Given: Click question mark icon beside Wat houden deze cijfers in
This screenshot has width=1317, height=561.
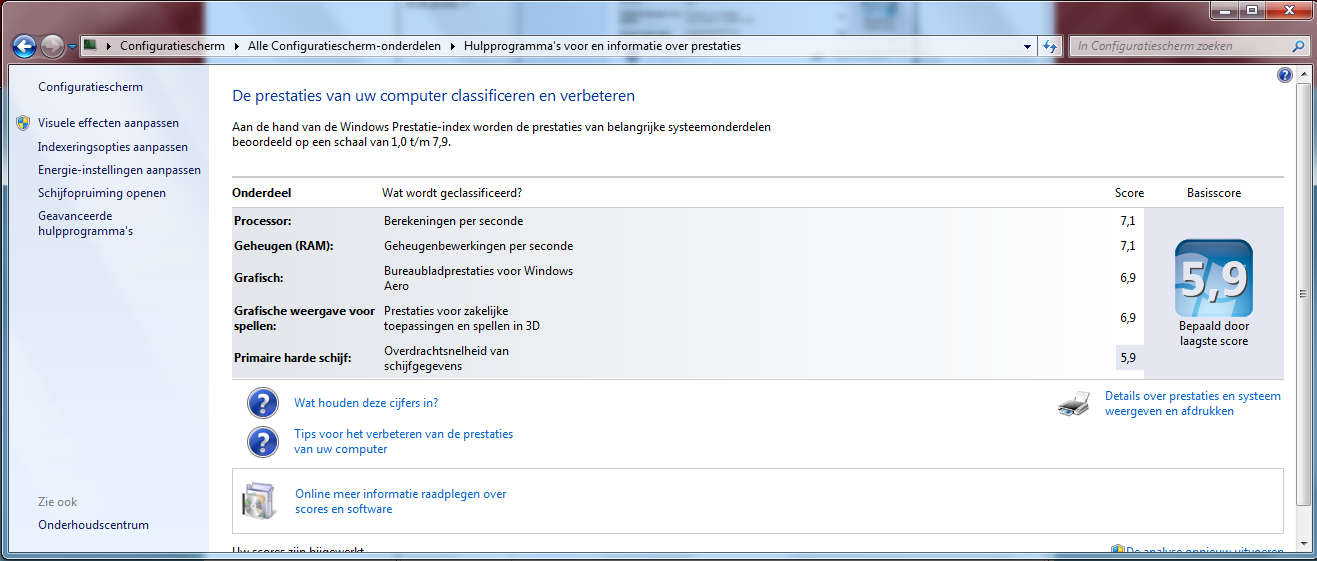Looking at the screenshot, I should tap(262, 403).
